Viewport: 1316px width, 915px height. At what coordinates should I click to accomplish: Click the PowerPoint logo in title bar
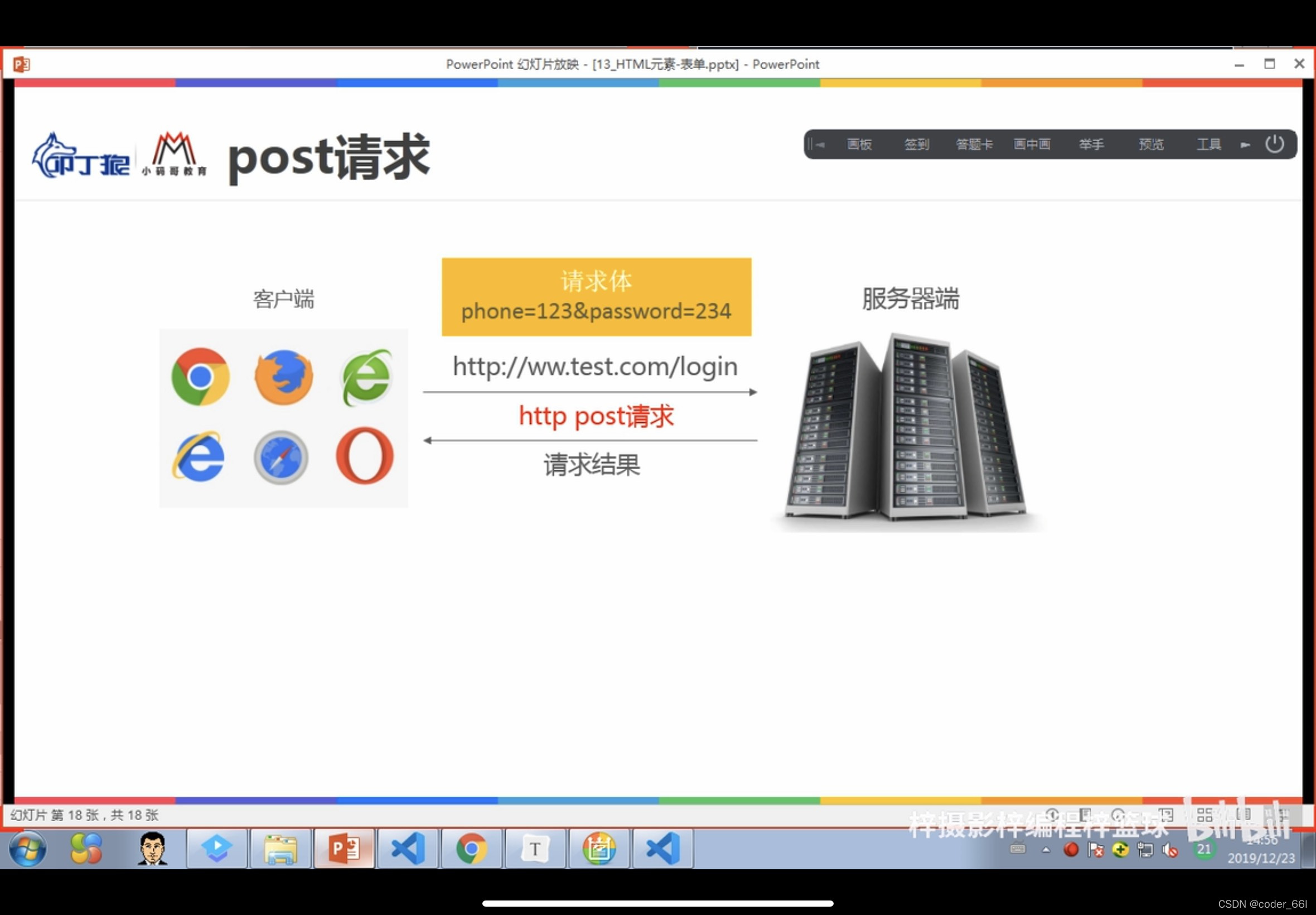pos(21,64)
